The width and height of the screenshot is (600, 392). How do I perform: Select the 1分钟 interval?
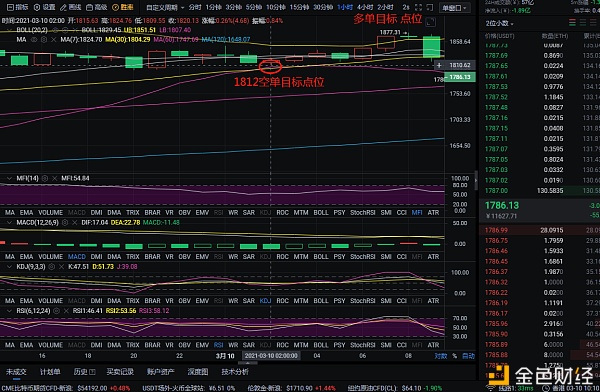pyautogui.click(x=214, y=7)
